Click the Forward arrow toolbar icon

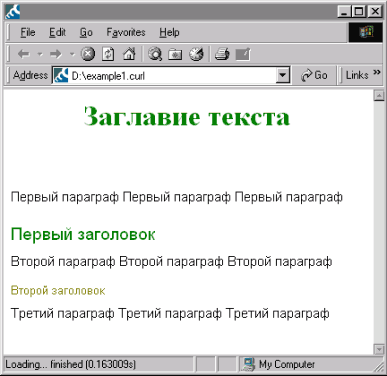(56, 54)
